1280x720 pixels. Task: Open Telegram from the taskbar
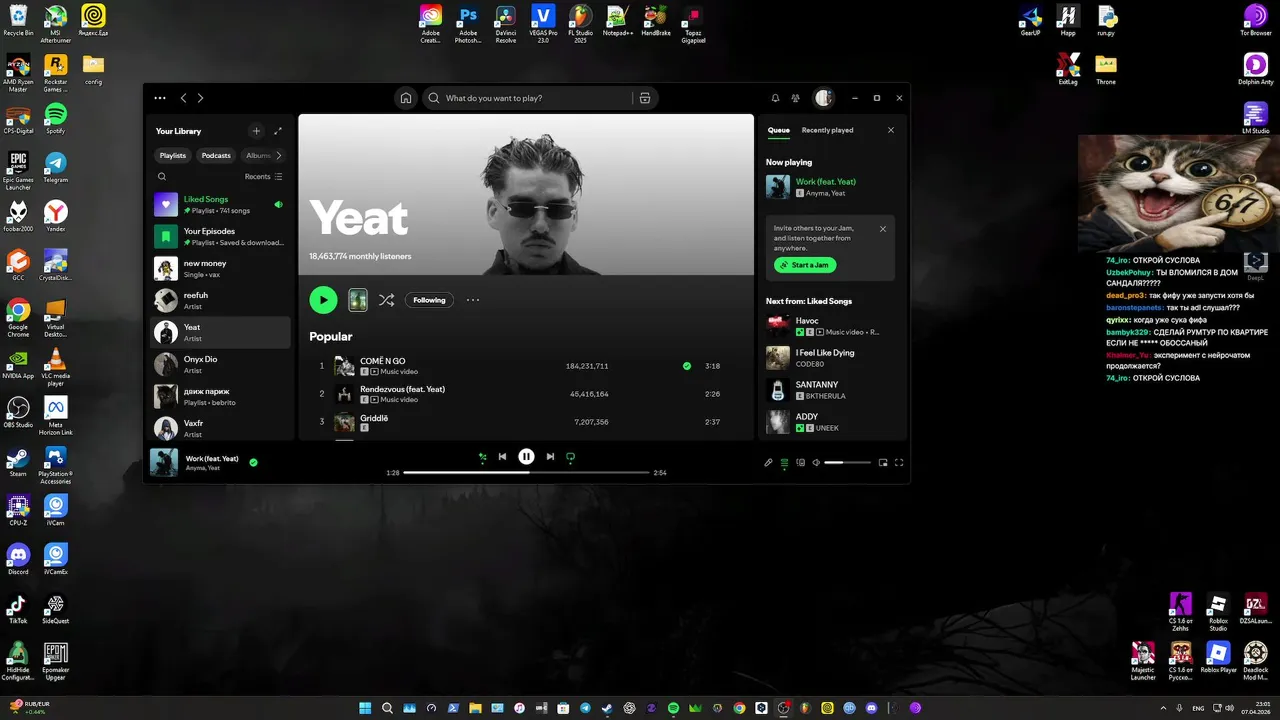pyautogui.click(x=585, y=708)
